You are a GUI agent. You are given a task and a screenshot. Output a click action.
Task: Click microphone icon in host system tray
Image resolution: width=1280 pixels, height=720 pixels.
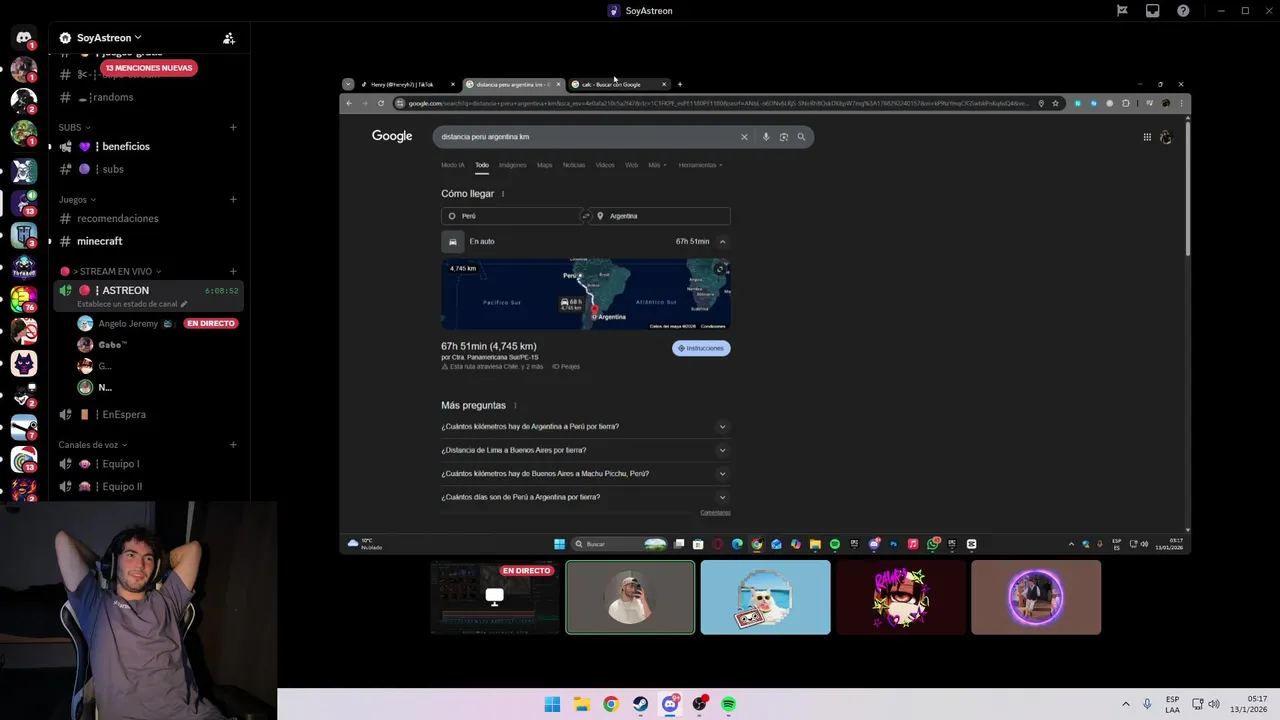[1147, 704]
